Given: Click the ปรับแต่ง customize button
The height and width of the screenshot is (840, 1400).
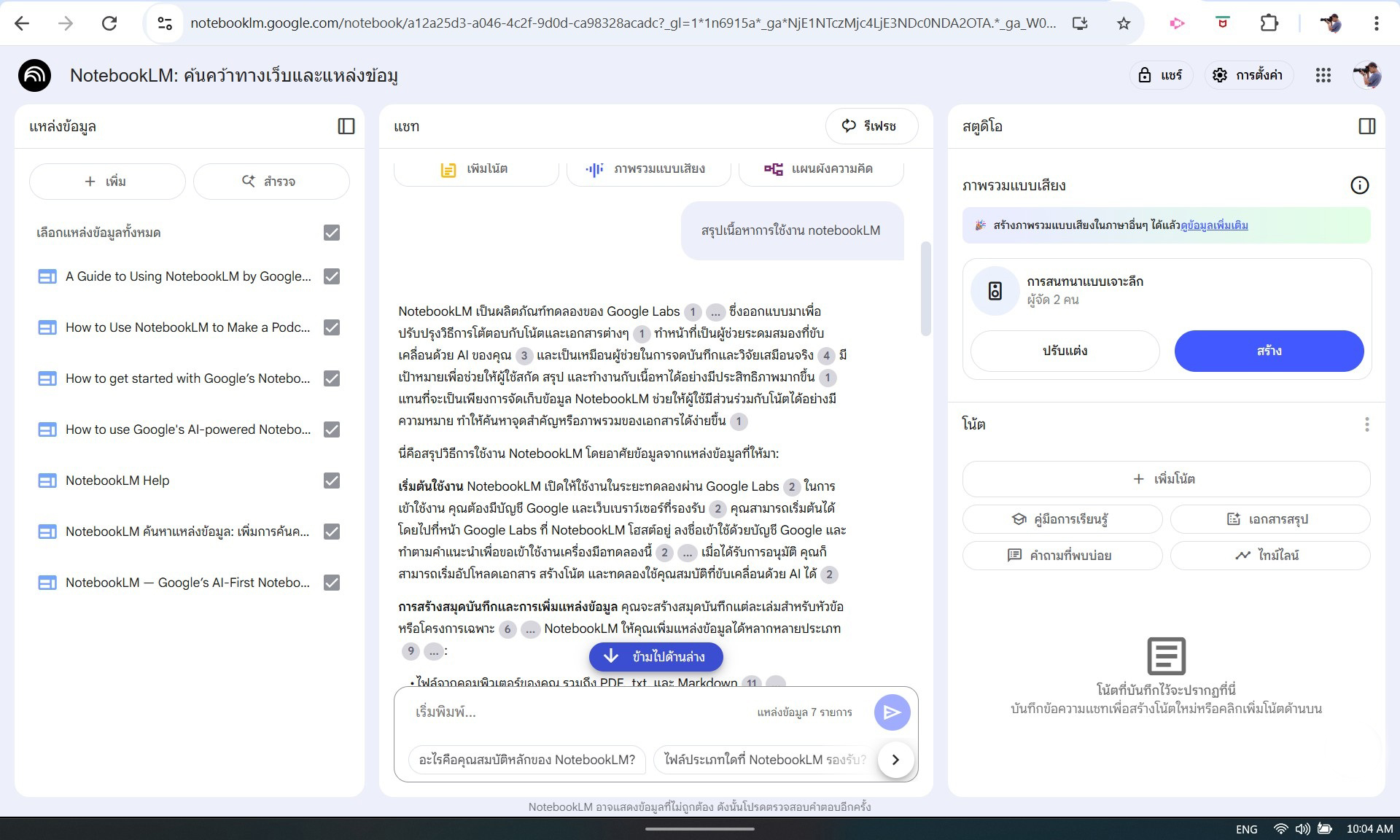Looking at the screenshot, I should (x=1065, y=351).
